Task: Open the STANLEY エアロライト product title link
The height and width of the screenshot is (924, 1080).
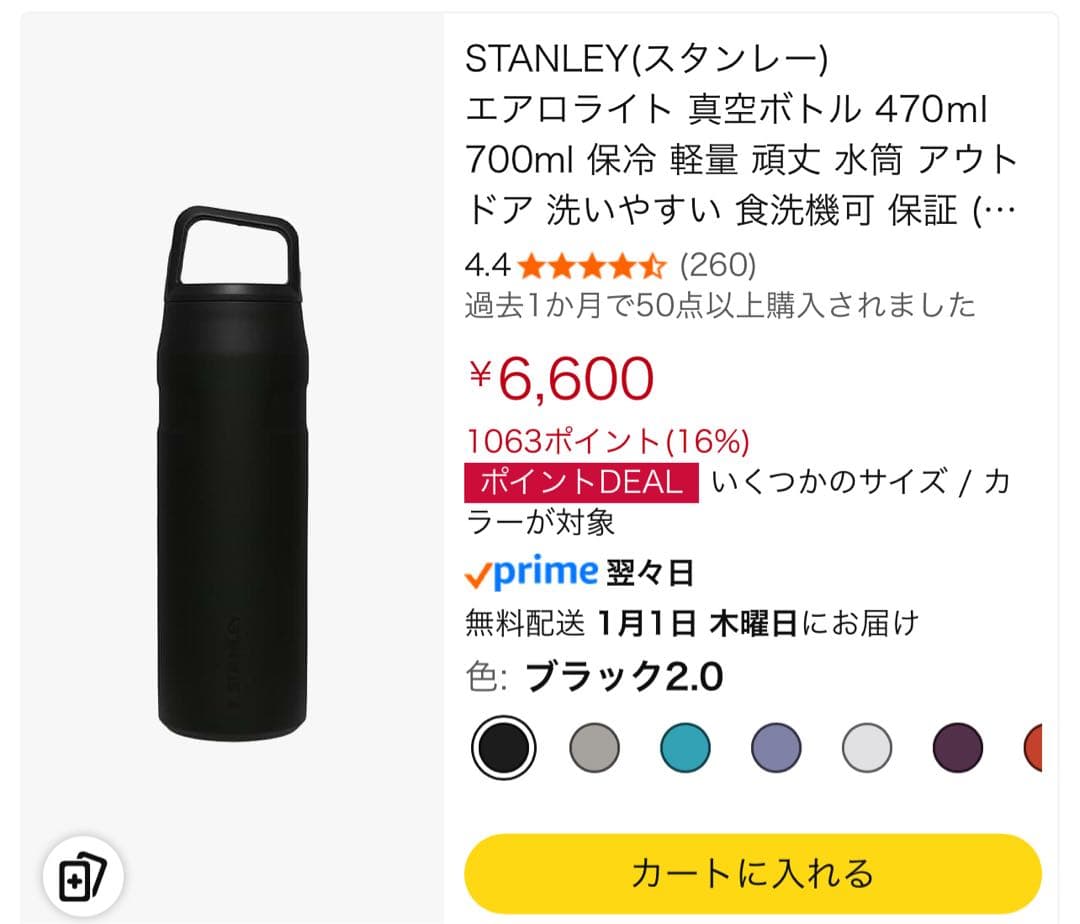Action: coord(740,134)
